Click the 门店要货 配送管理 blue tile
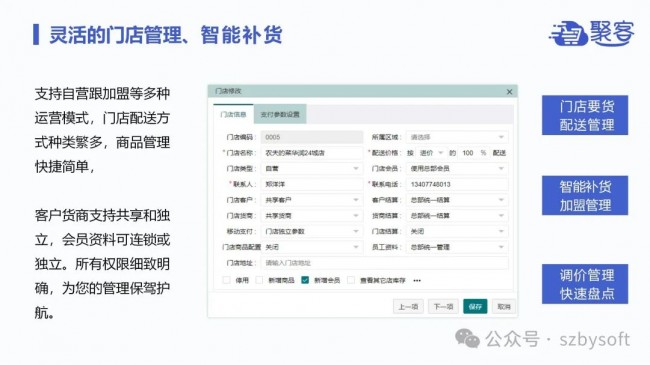This screenshot has width=650, height=365. (585, 115)
